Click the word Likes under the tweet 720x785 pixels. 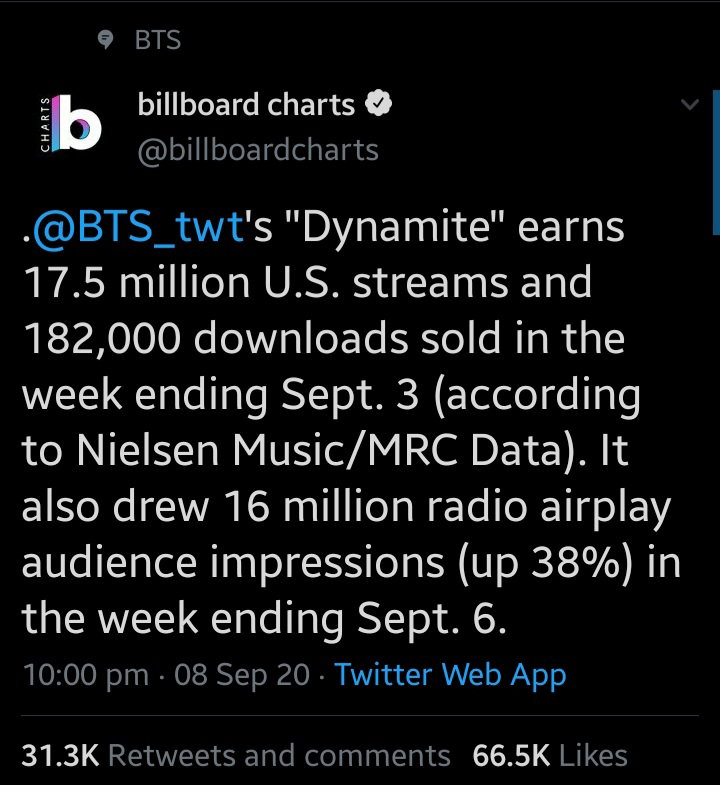593,755
